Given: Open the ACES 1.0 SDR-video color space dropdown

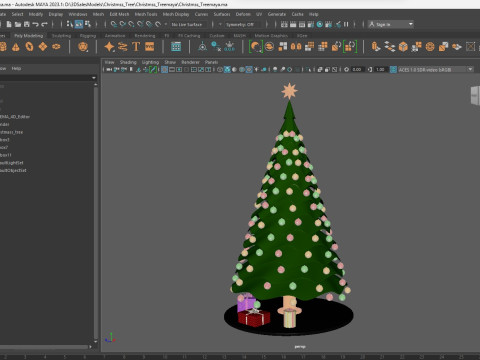Looking at the screenshot, I should click(436, 69).
